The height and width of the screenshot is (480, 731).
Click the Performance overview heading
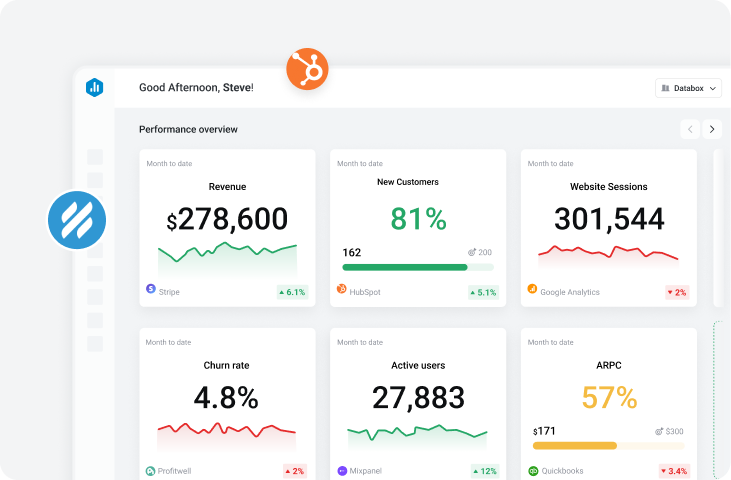point(188,129)
